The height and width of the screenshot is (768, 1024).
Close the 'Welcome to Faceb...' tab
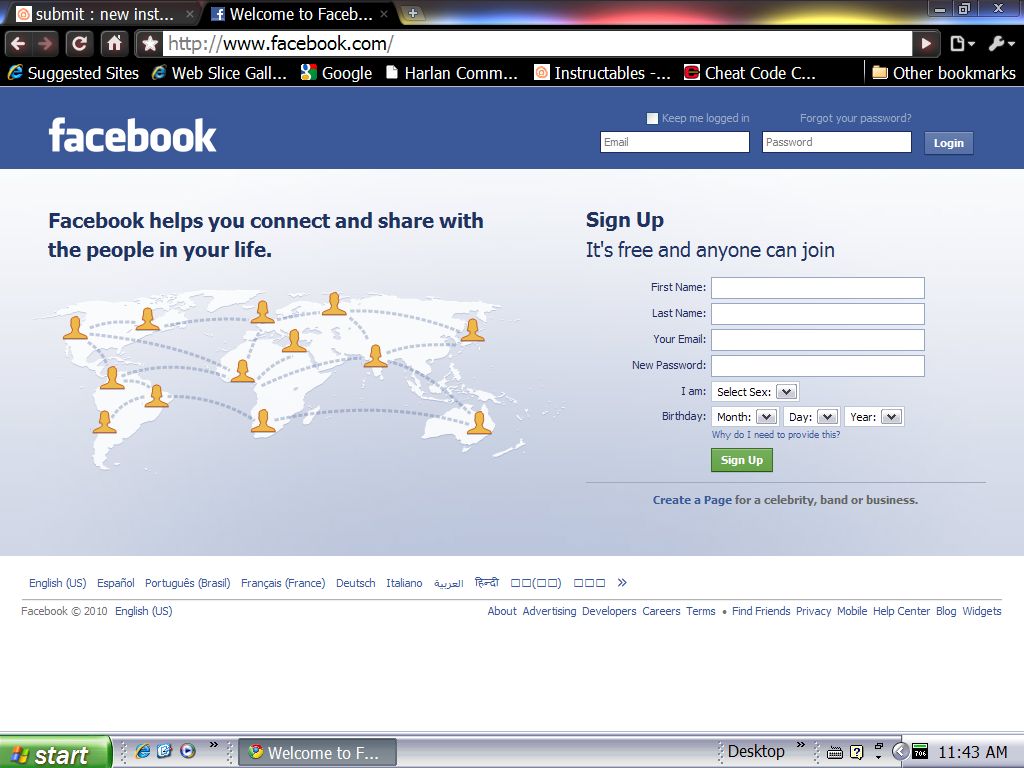click(x=384, y=14)
